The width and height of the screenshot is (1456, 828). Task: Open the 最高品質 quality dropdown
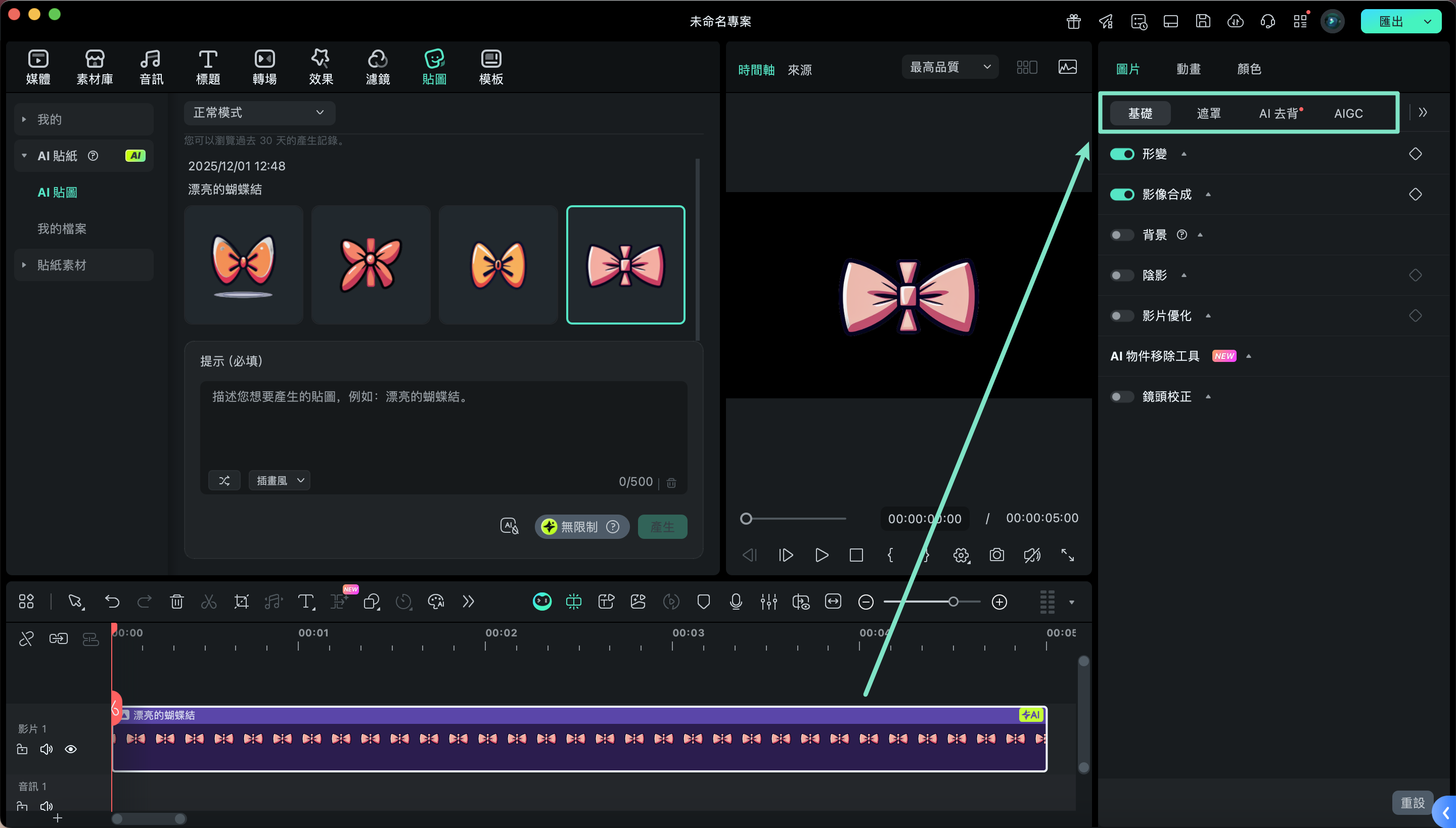pos(949,67)
